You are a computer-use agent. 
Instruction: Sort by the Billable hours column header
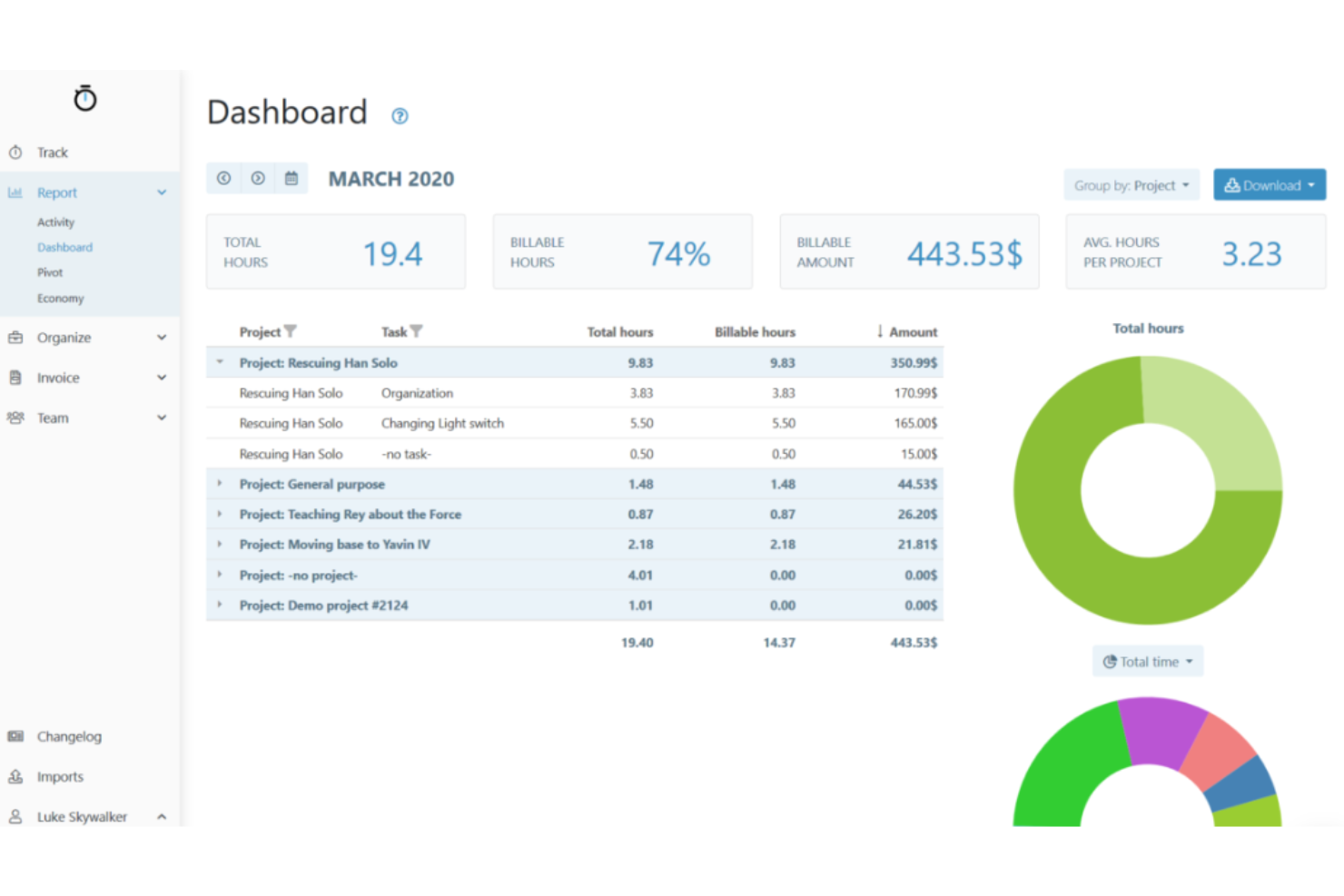[755, 331]
